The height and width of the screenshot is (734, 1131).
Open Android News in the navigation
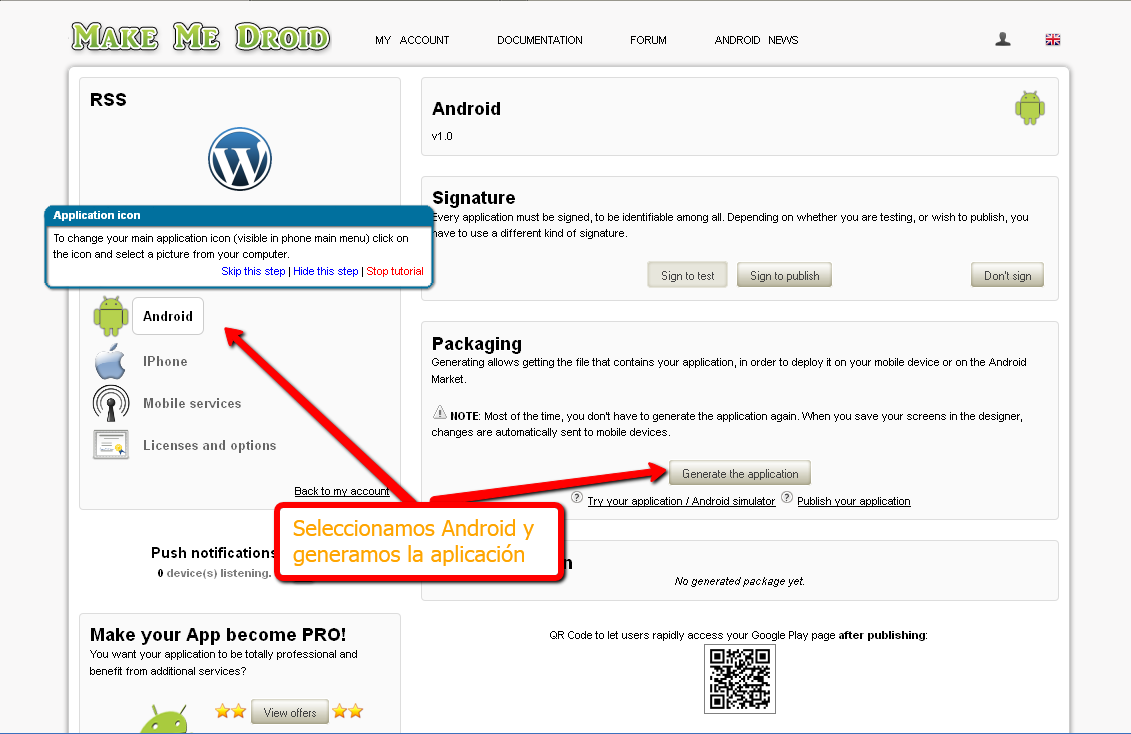point(756,40)
